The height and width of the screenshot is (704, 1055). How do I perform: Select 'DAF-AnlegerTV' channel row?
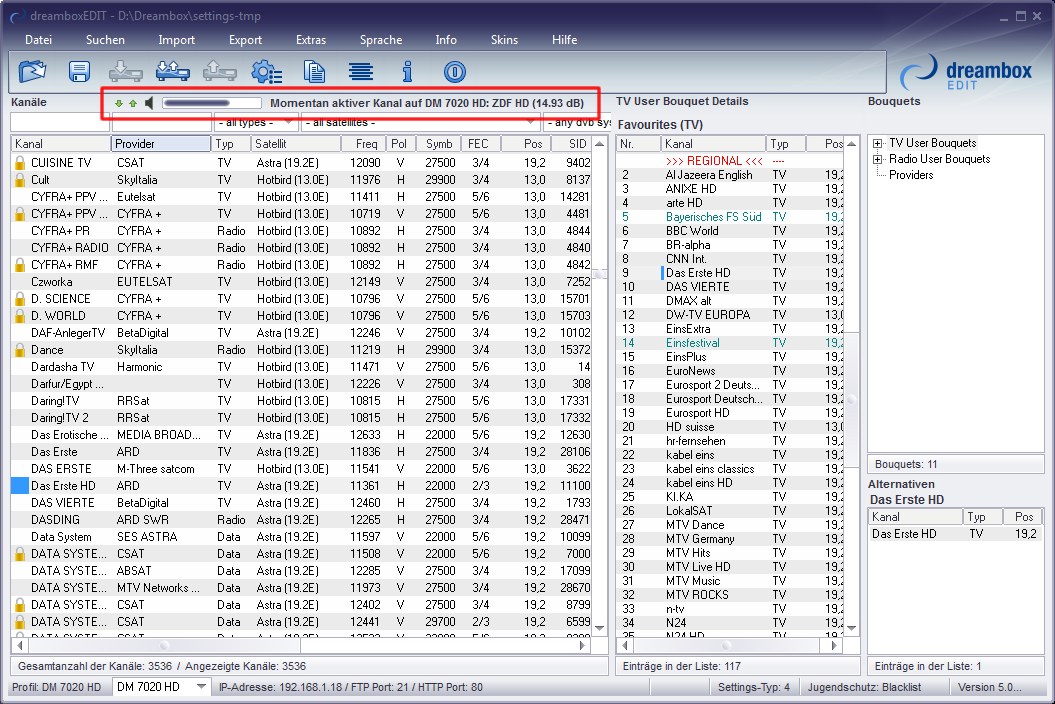click(x=302, y=332)
